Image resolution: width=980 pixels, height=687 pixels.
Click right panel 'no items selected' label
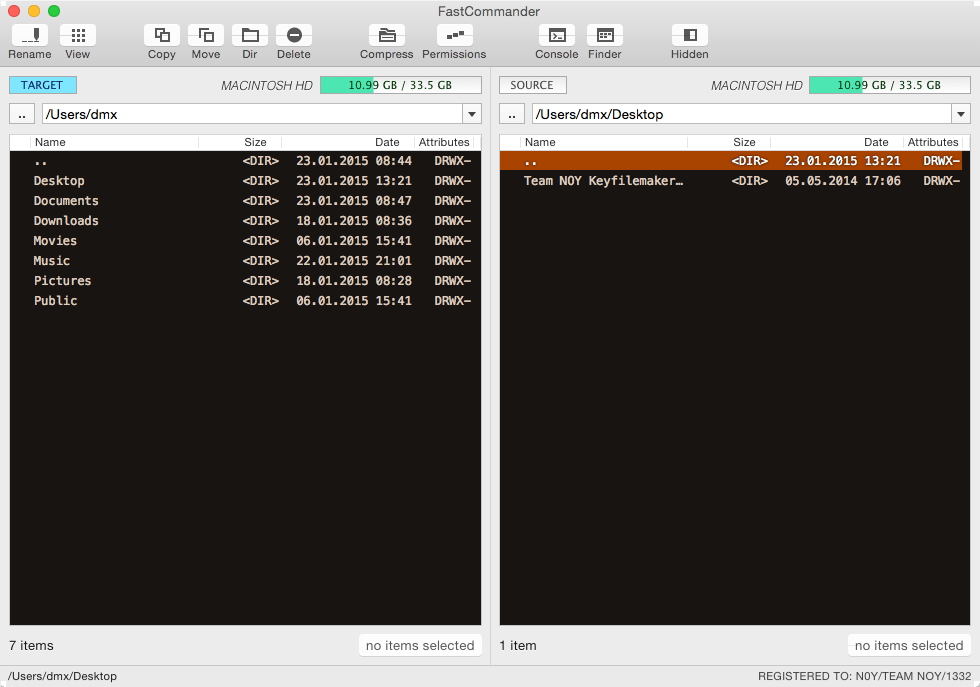coord(909,645)
